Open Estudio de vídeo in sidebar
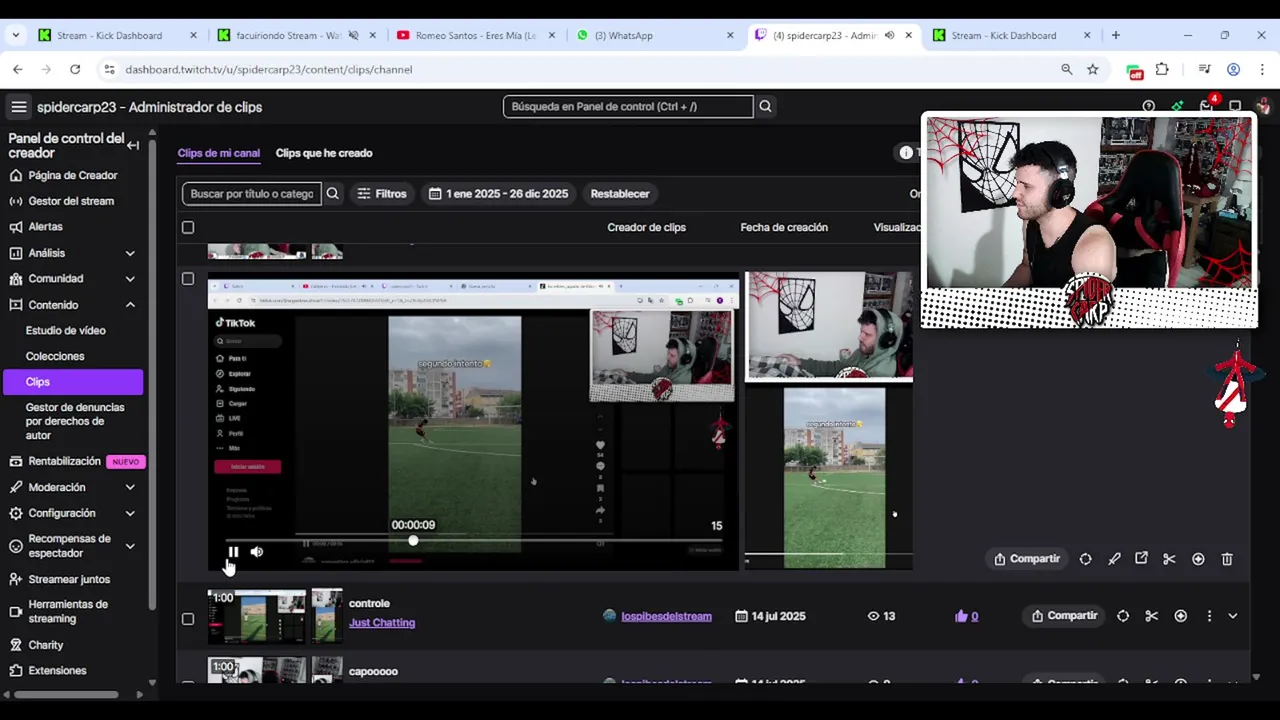The image size is (1280, 720). pos(65,330)
